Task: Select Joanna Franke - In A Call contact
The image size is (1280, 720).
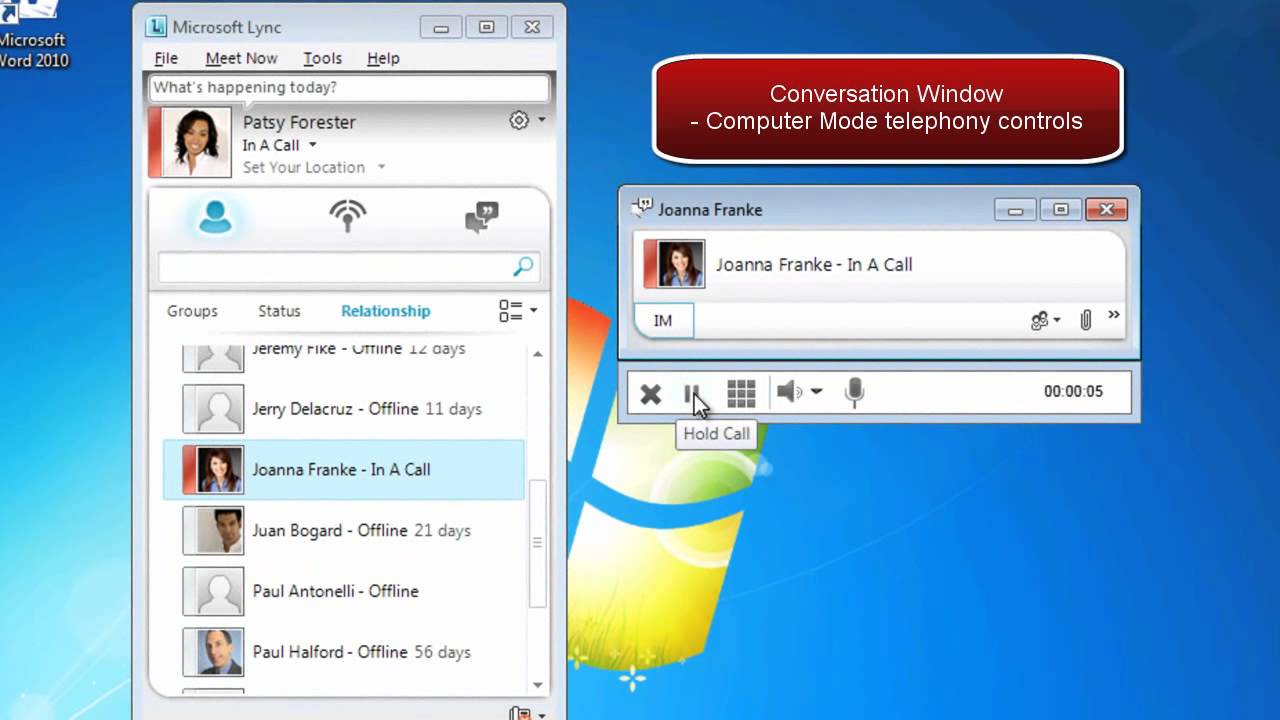Action: pyautogui.click(x=343, y=470)
